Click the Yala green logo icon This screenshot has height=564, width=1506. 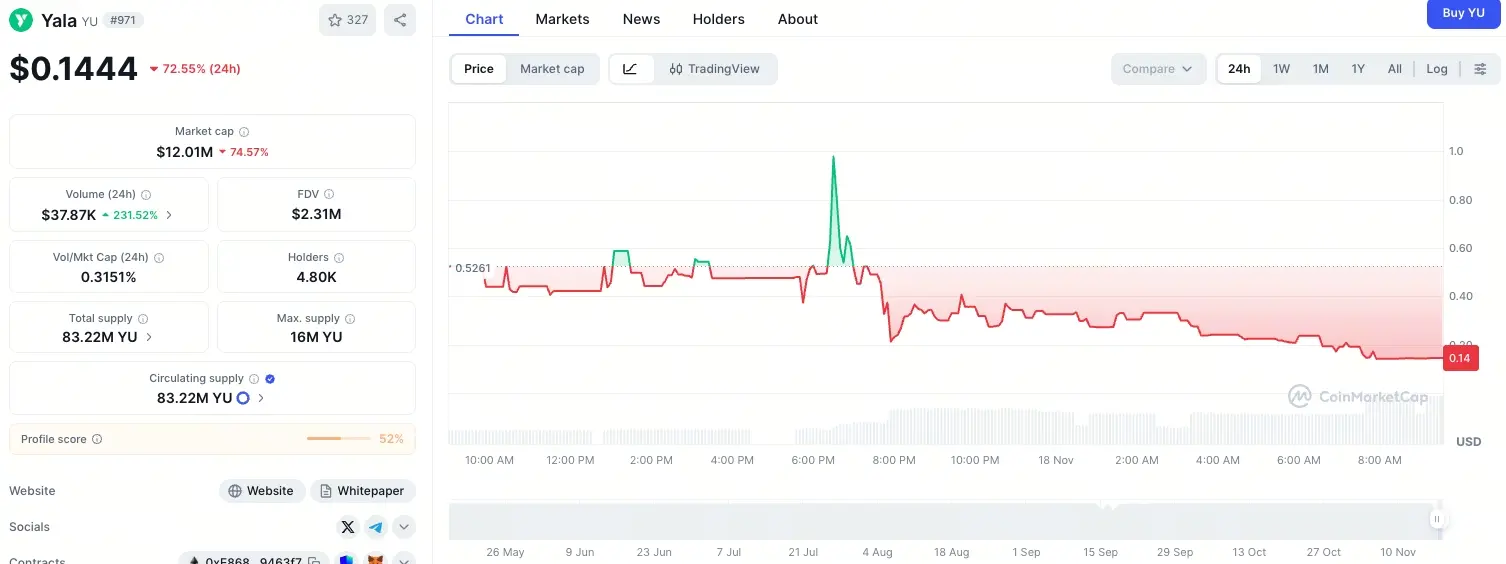point(21,20)
